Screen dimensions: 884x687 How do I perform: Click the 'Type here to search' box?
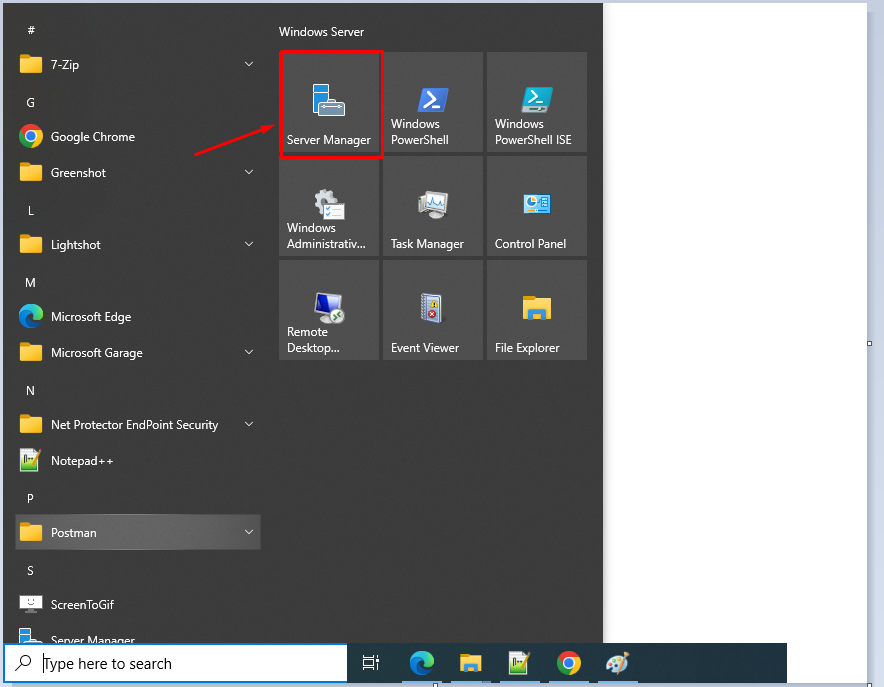point(190,663)
